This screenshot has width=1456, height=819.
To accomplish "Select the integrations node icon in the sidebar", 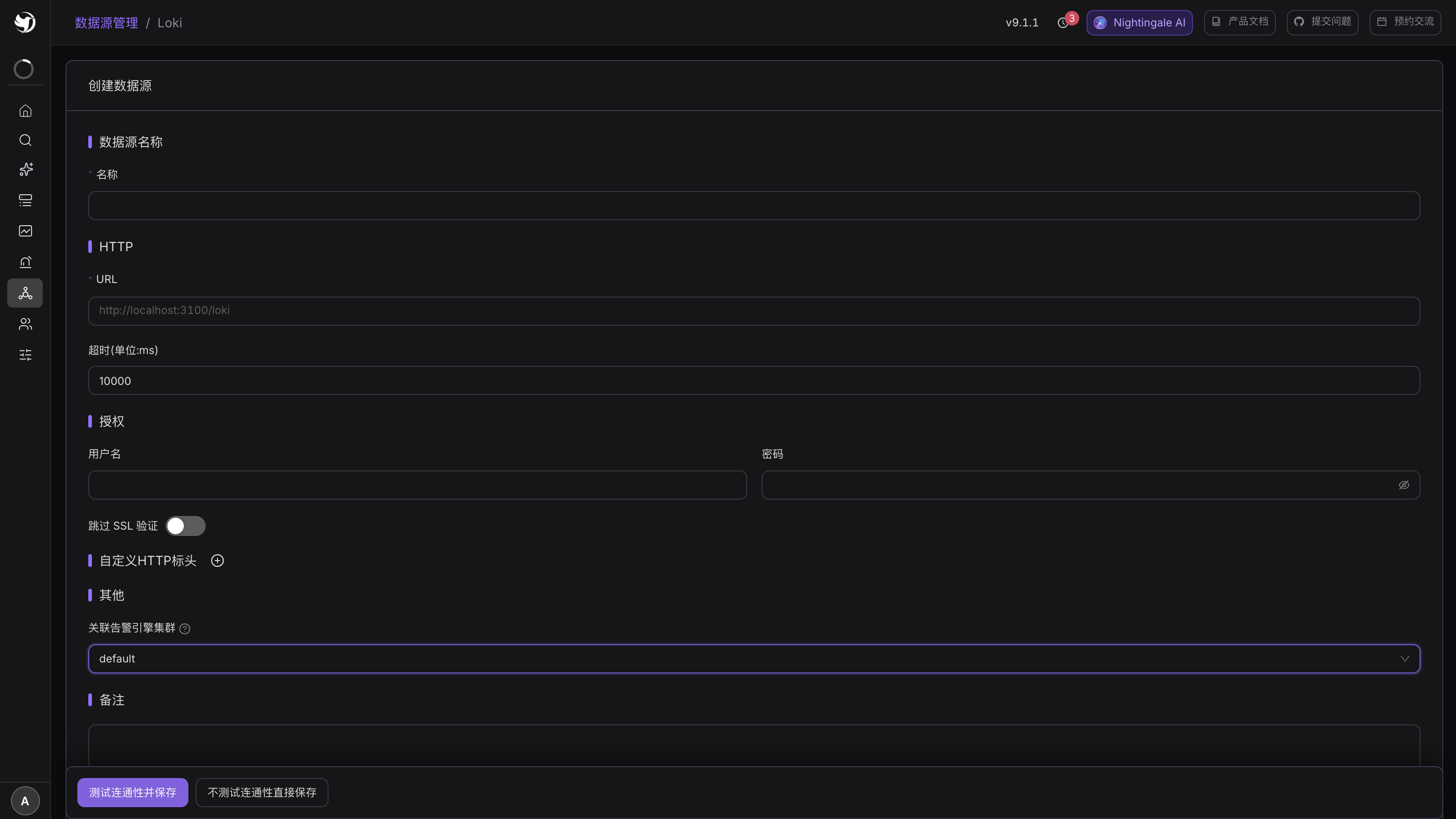I will coord(25,293).
